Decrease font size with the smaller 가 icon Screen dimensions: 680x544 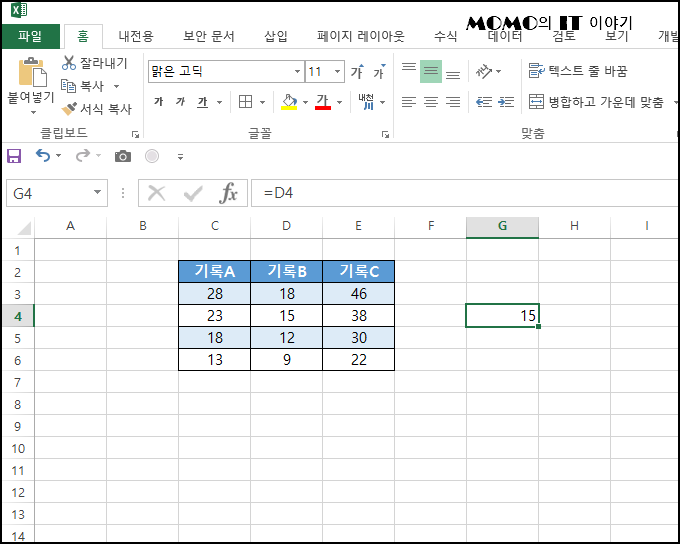(379, 72)
